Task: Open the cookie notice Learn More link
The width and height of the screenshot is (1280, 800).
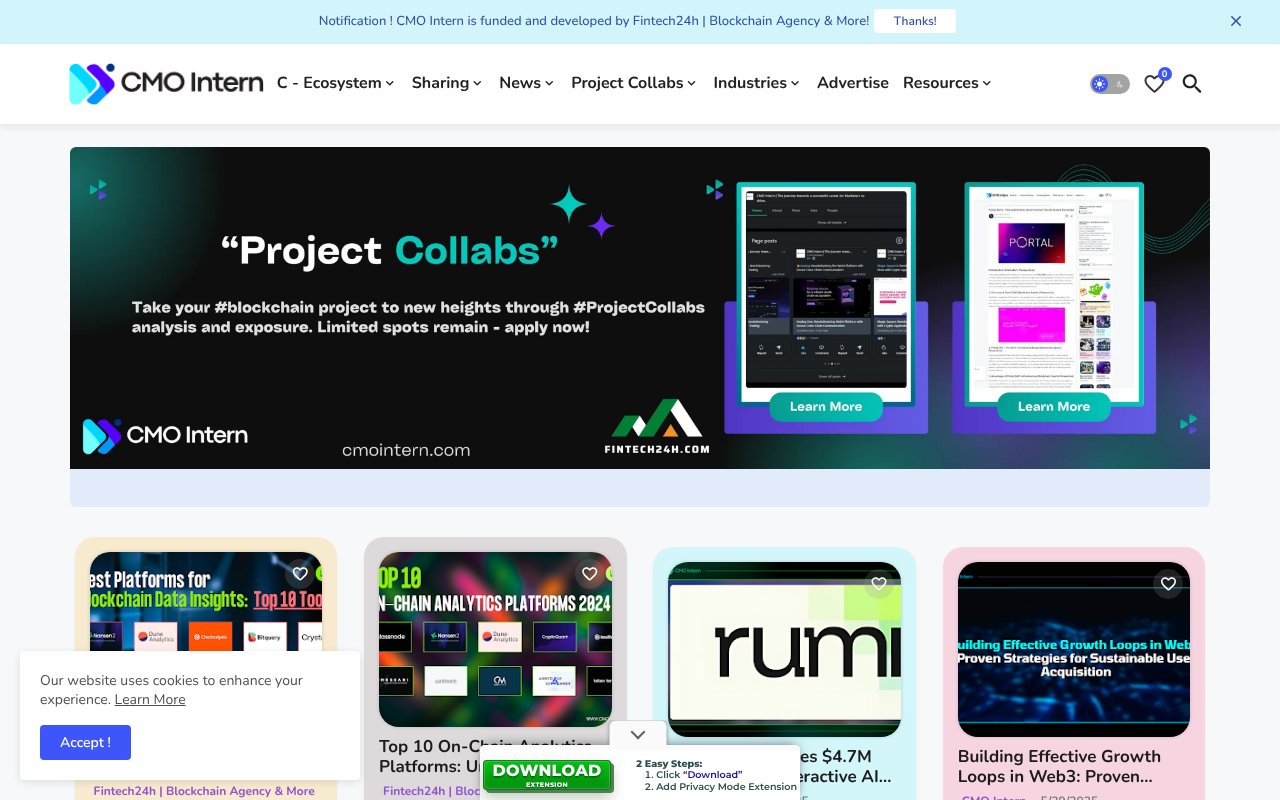Action: [x=149, y=699]
